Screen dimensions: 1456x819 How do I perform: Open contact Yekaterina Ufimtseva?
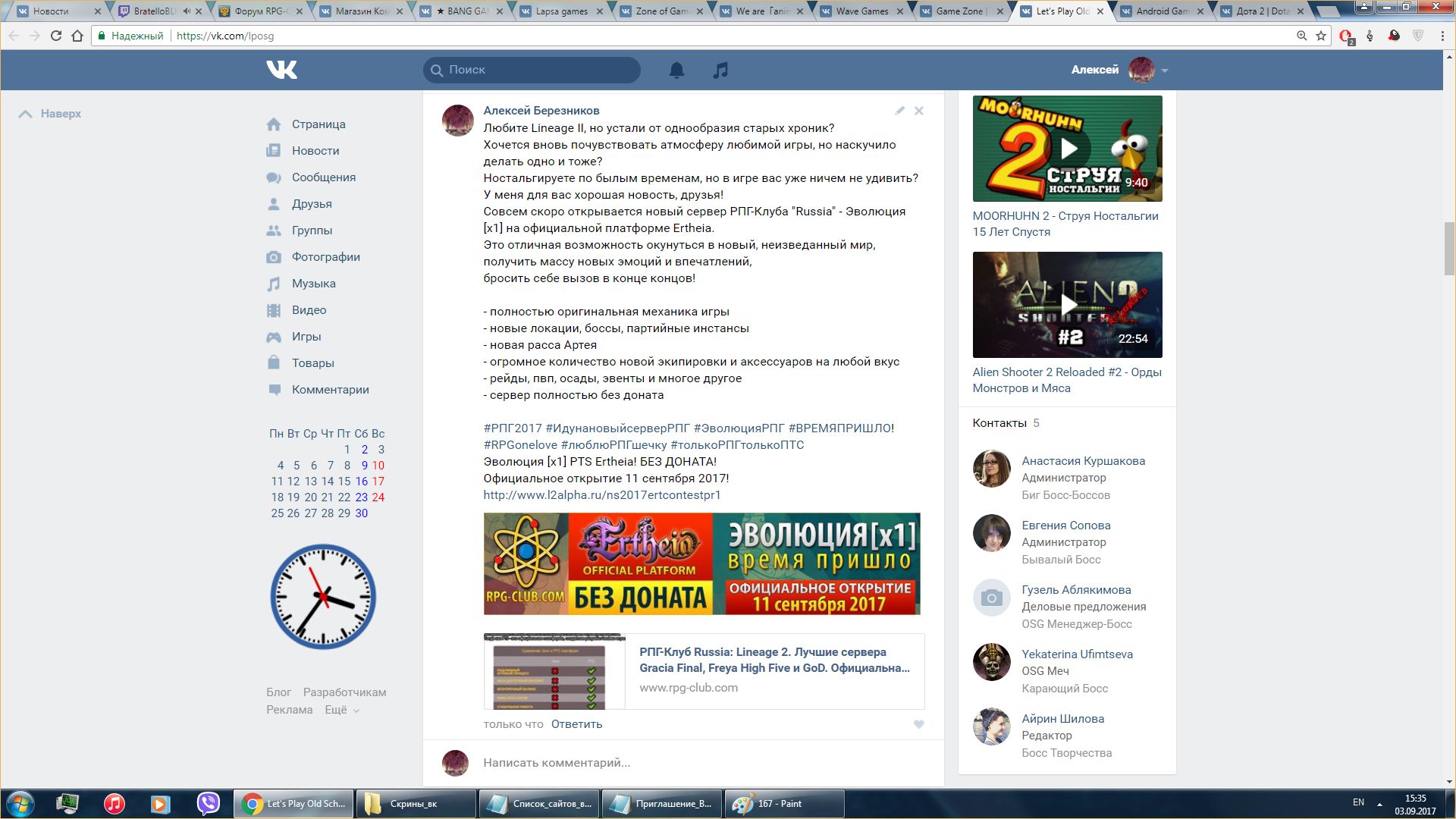point(1077,654)
